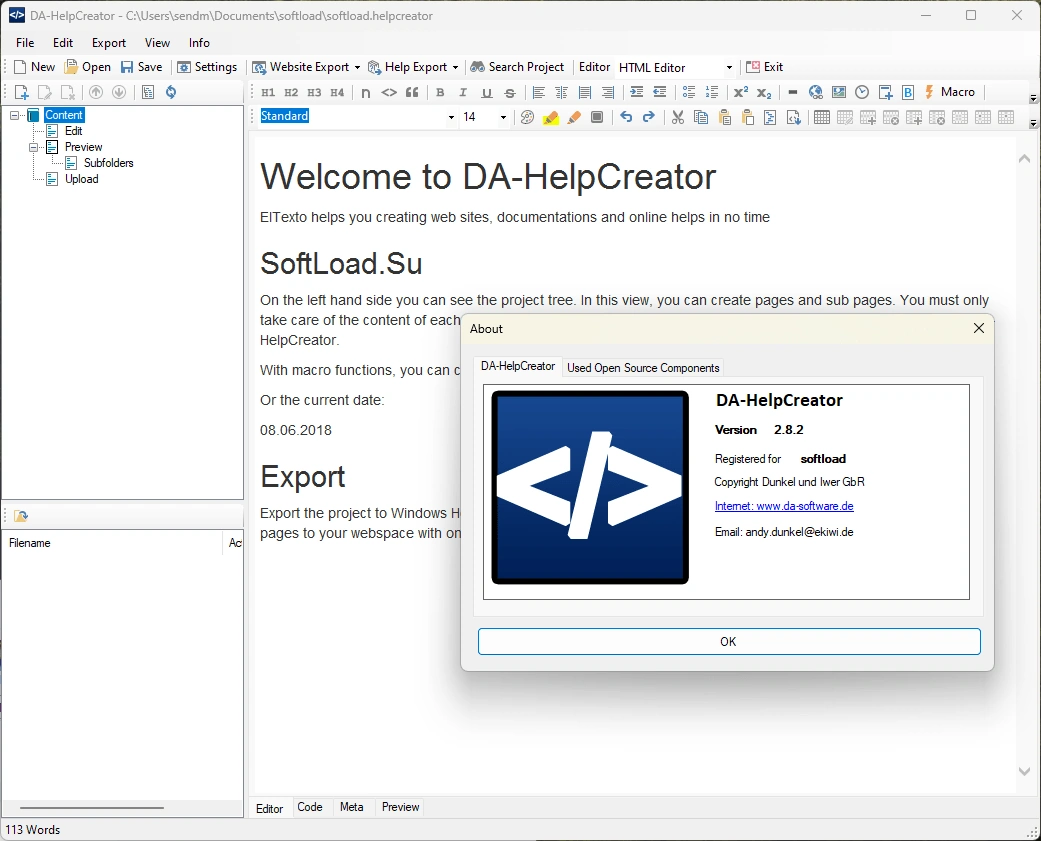This screenshot has height=841, width=1041.
Task: Toggle underline formatting
Action: pyautogui.click(x=487, y=92)
